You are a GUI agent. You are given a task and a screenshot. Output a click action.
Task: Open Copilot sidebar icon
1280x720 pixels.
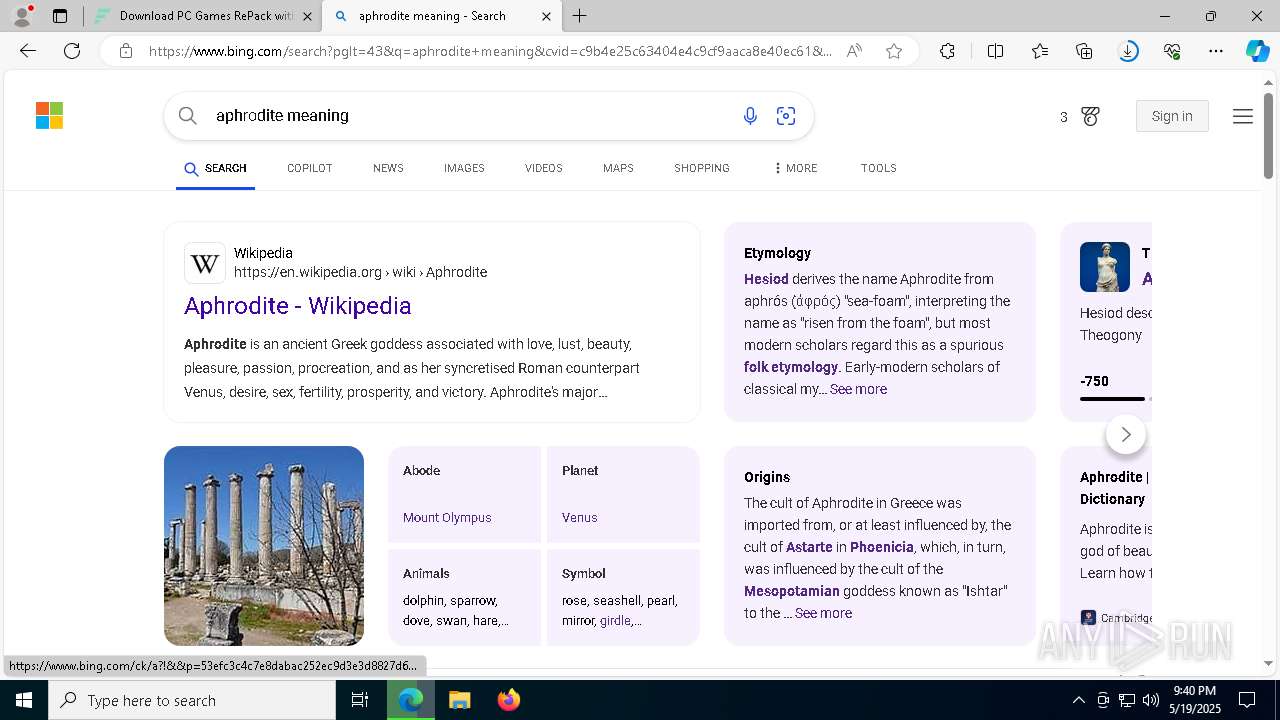[x=1257, y=51]
